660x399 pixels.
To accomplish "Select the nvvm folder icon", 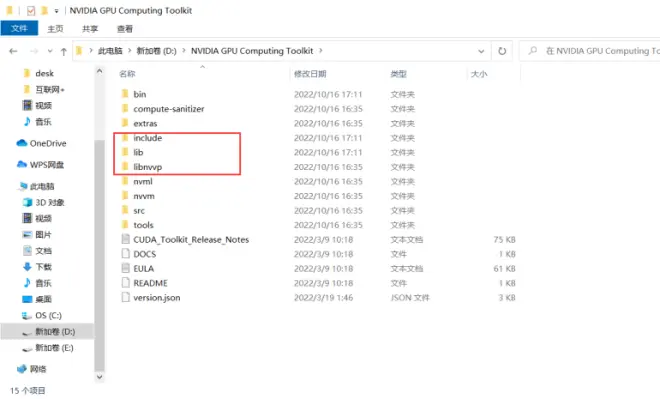I will point(125,196).
